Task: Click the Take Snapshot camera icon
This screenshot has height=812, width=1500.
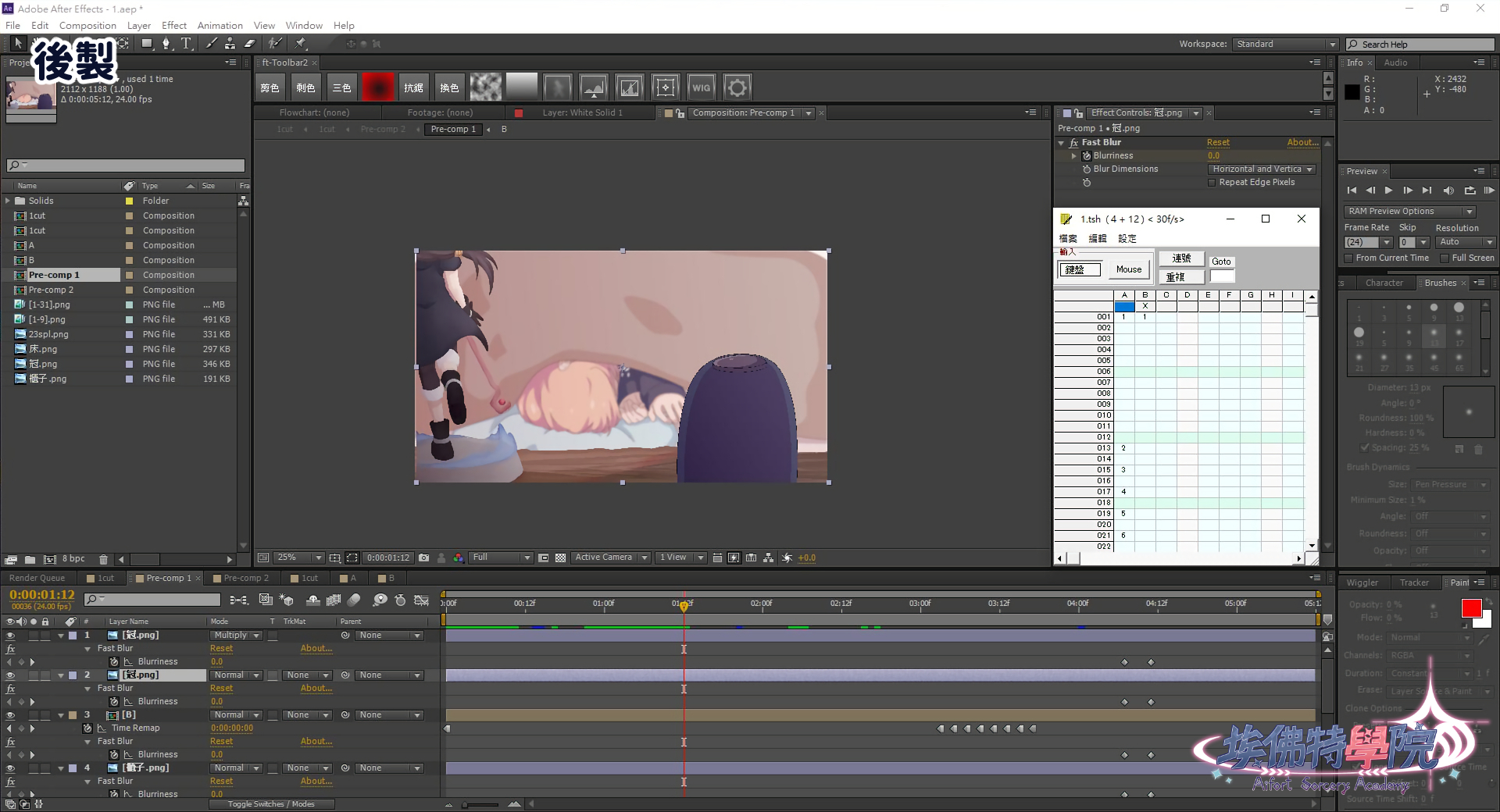Action: pos(423,557)
